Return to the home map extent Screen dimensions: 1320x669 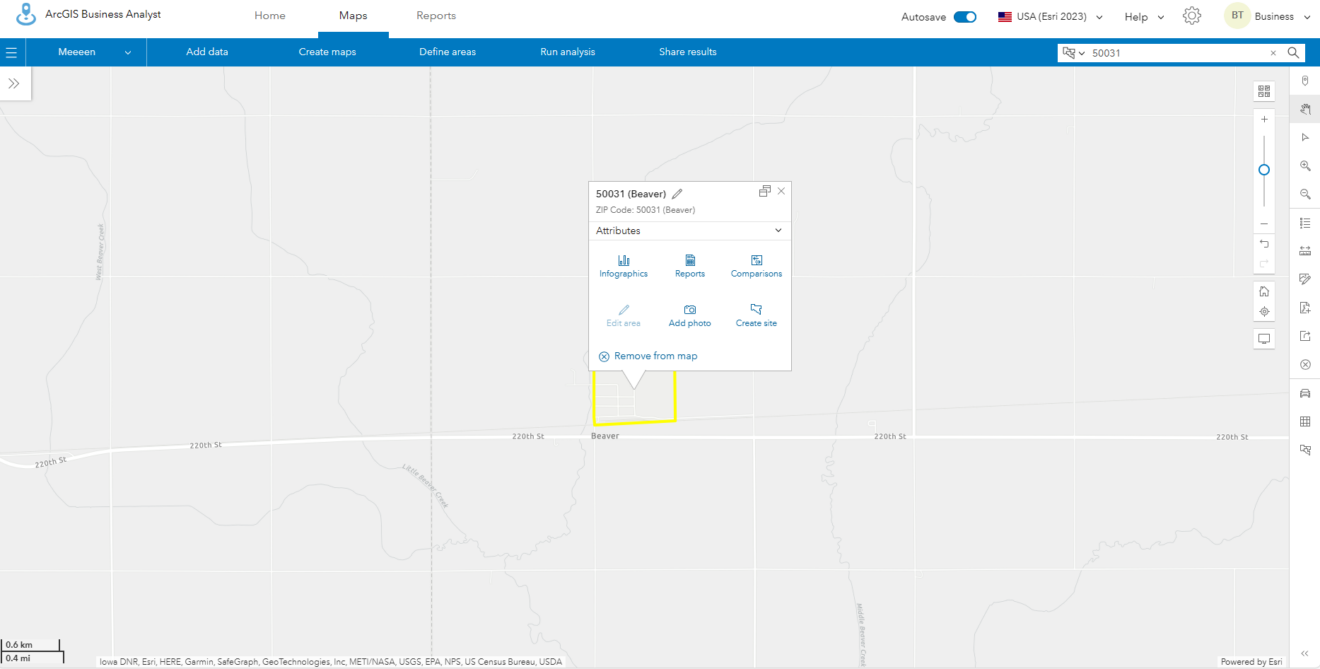pyautogui.click(x=1264, y=292)
